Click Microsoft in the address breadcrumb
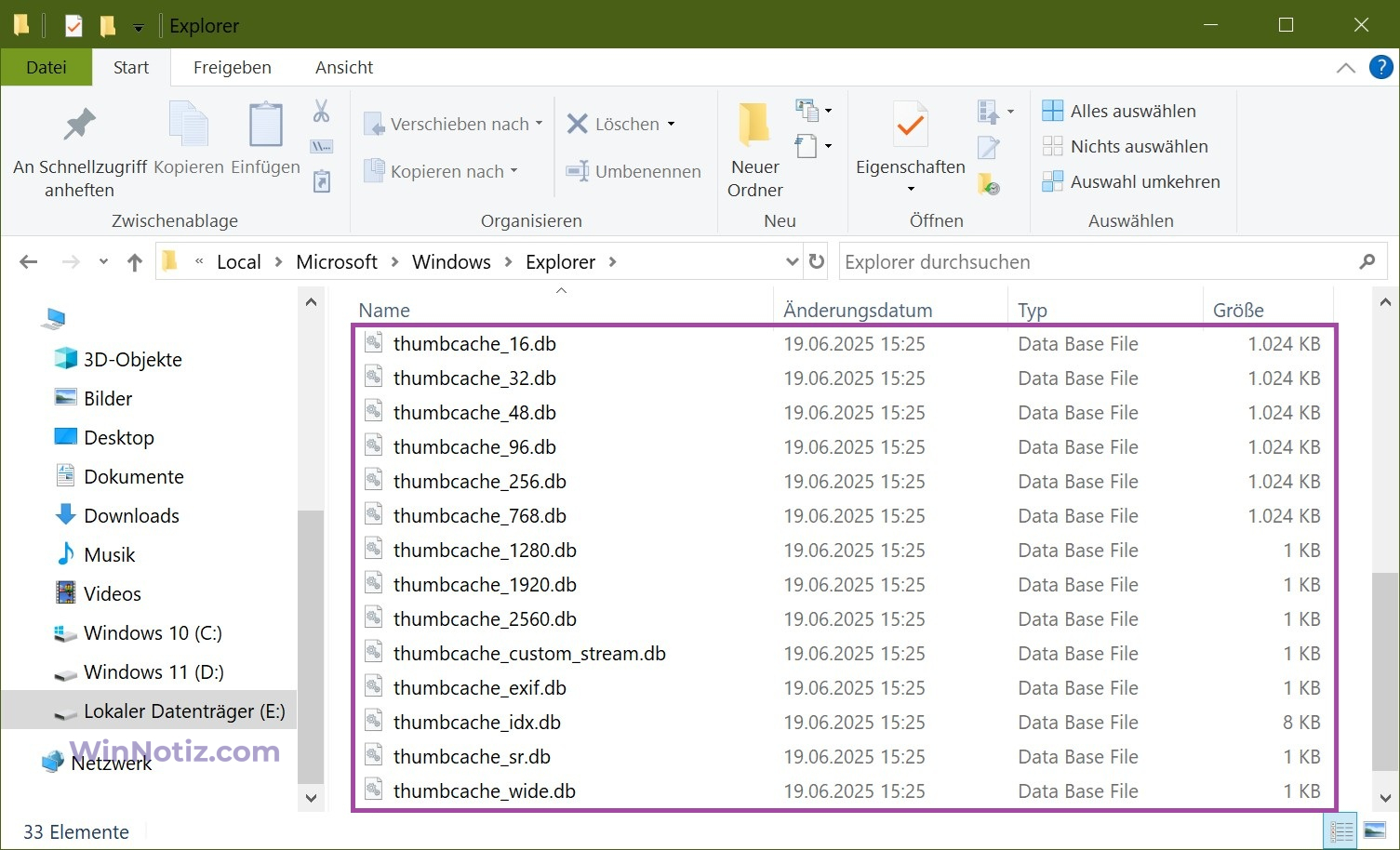This screenshot has width=1400, height=850. click(337, 262)
